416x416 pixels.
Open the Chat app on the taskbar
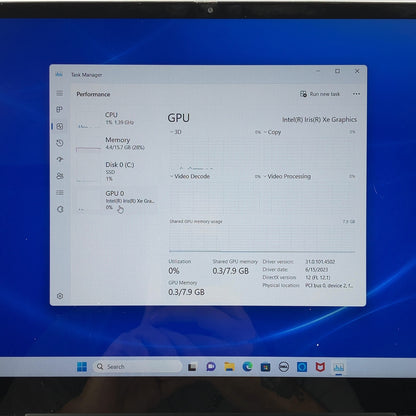[211, 367]
